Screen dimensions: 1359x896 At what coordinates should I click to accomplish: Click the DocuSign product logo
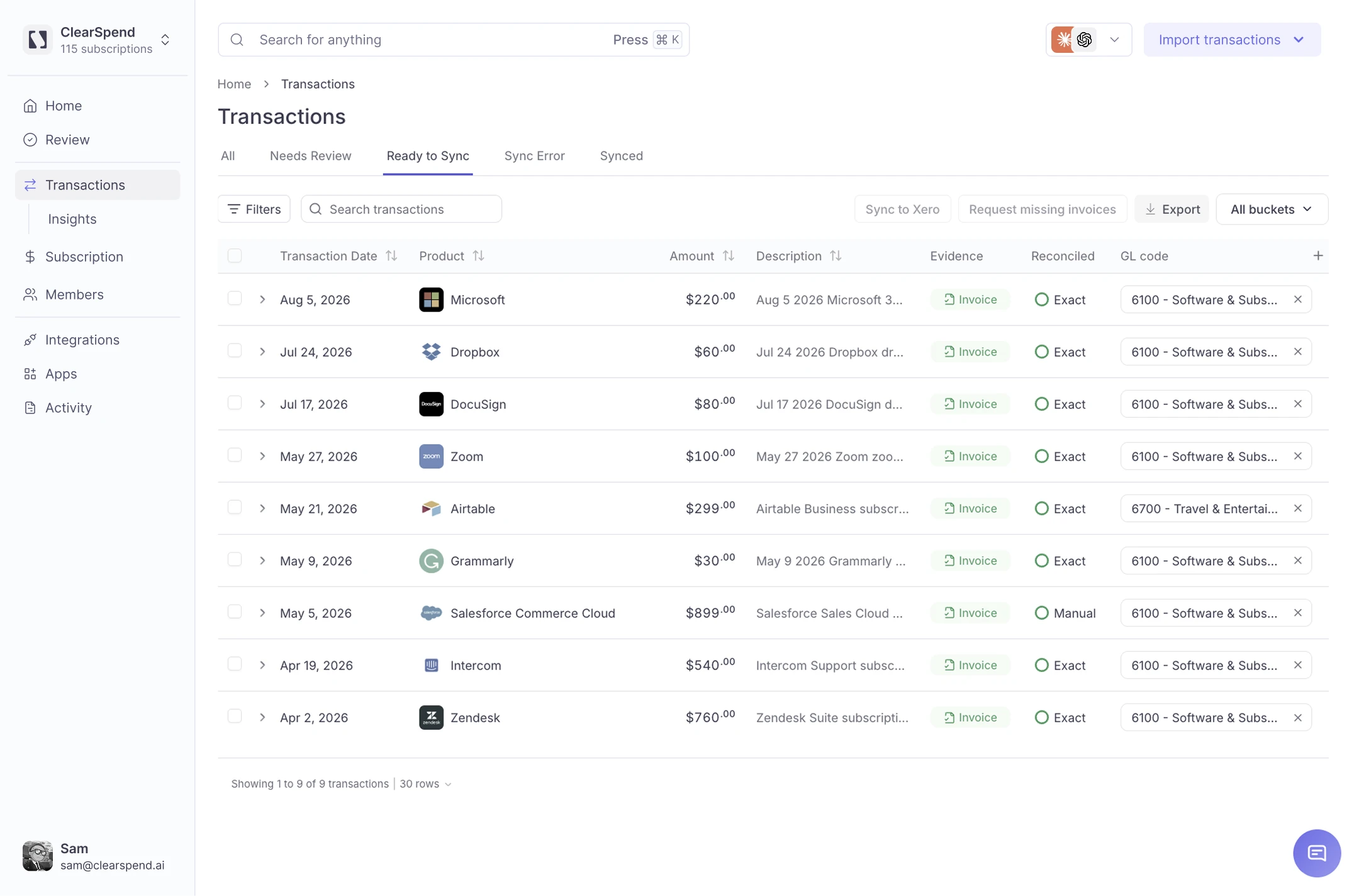point(431,404)
